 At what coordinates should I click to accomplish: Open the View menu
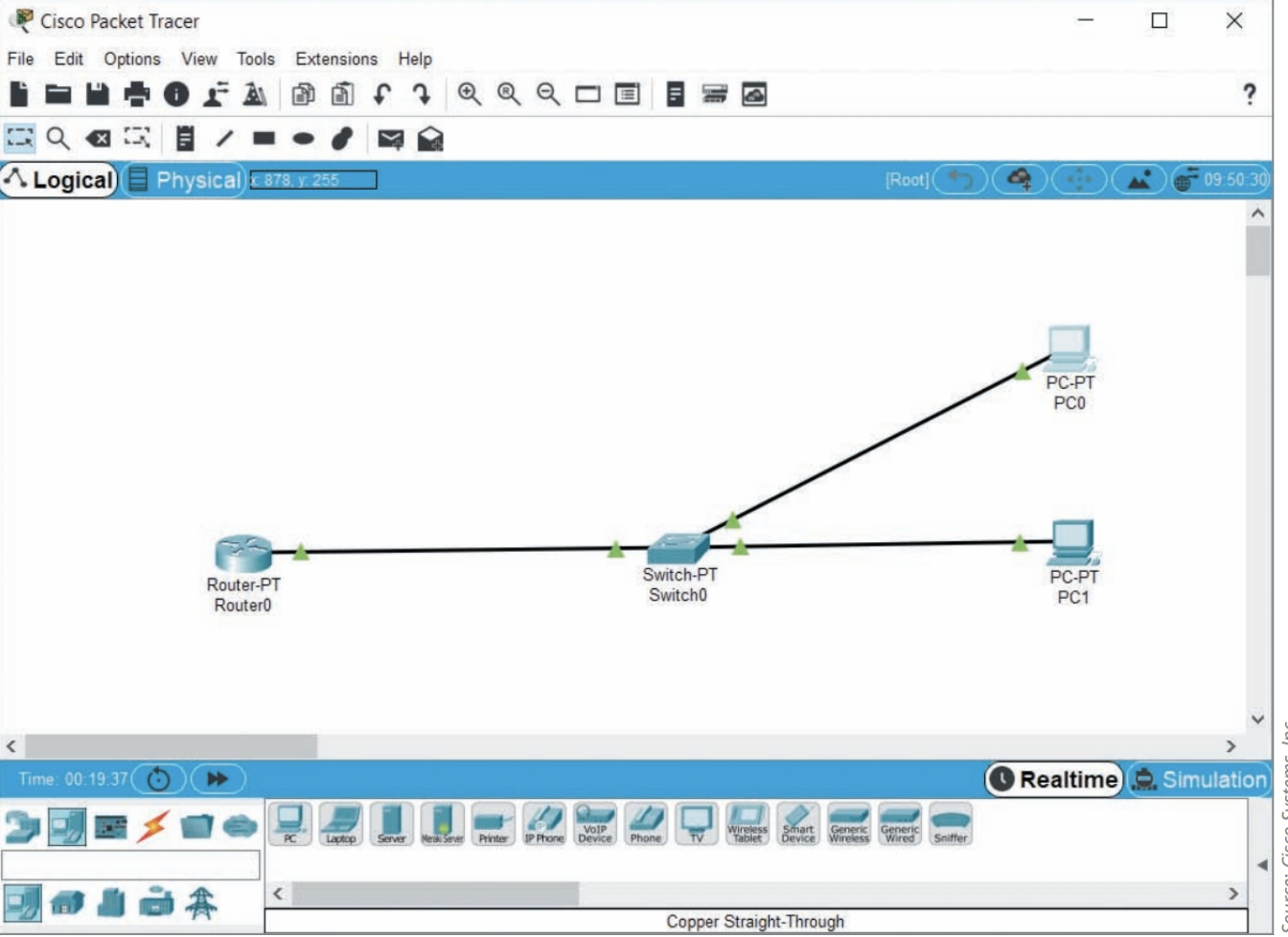point(199,58)
